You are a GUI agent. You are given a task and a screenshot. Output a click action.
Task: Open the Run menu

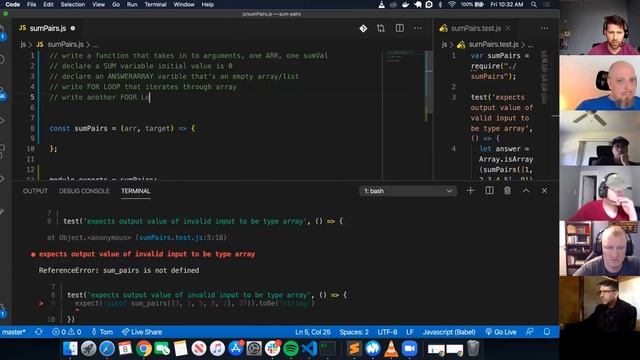tap(132, 4)
